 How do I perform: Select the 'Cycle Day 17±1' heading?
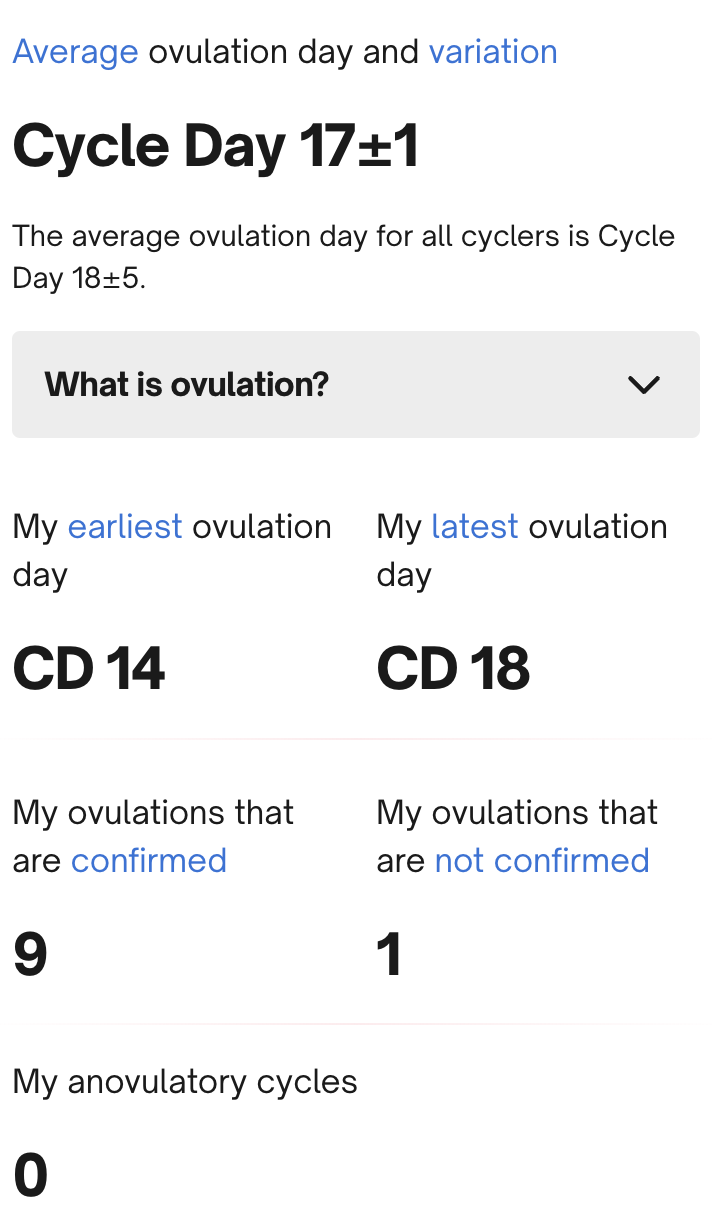point(215,146)
